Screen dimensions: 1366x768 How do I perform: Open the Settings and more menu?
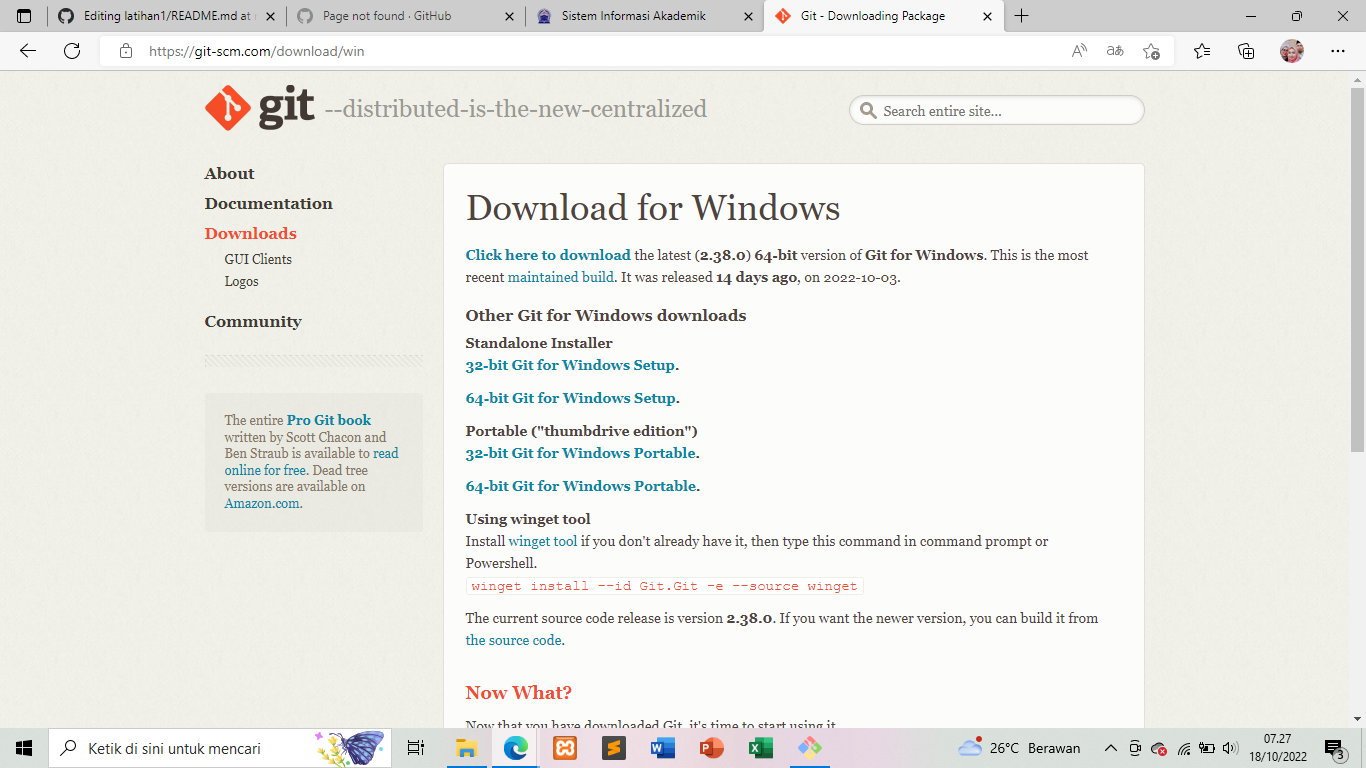(1338, 50)
